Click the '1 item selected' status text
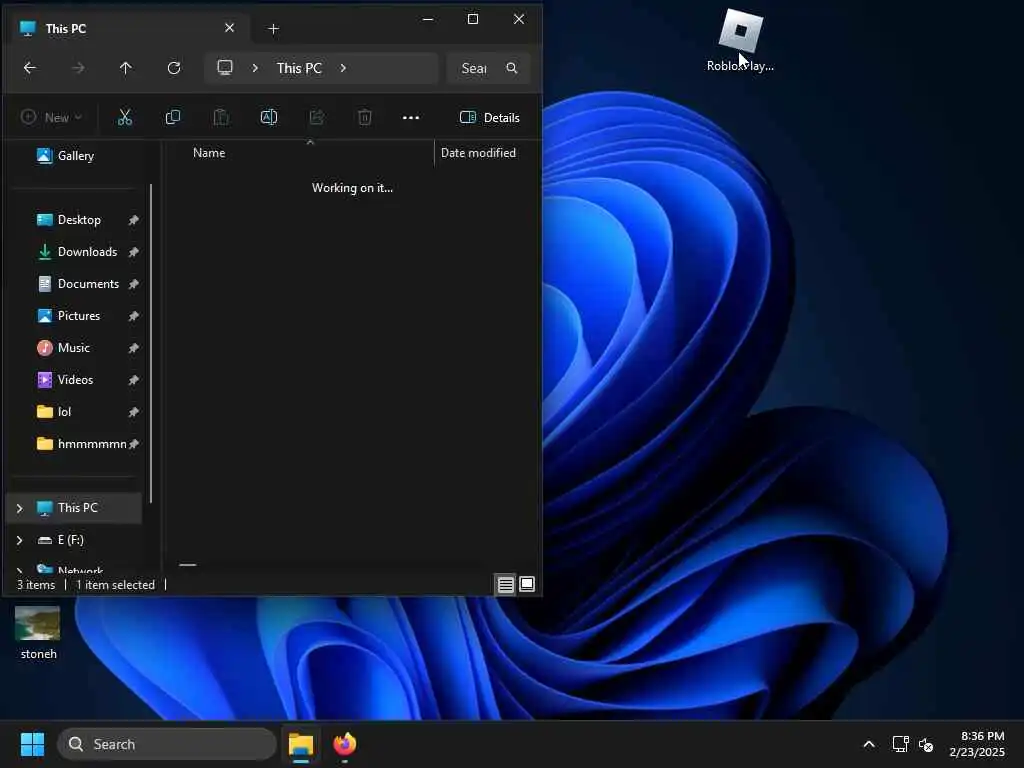 pyautogui.click(x=116, y=585)
